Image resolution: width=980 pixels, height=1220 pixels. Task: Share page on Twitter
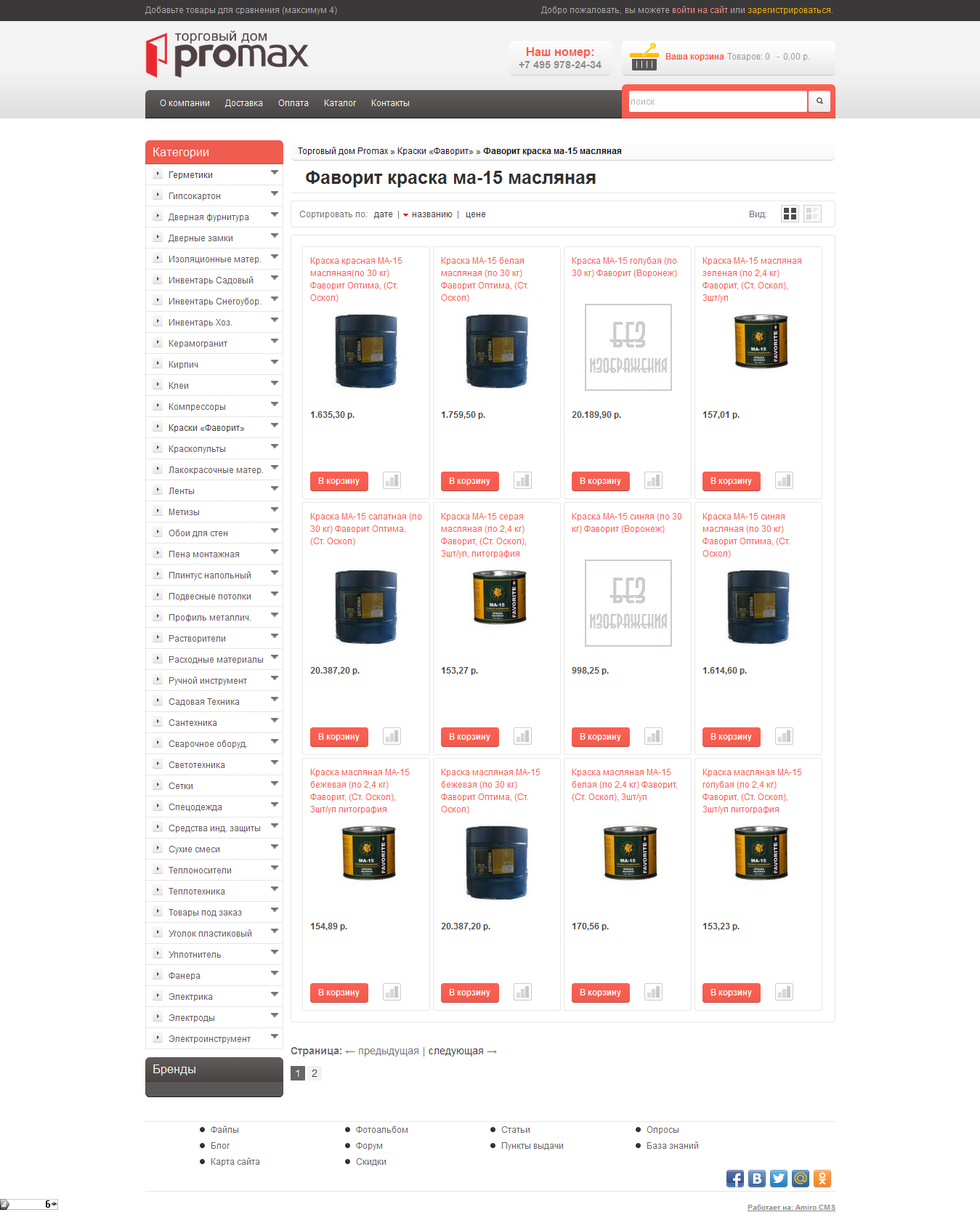pos(779,1179)
